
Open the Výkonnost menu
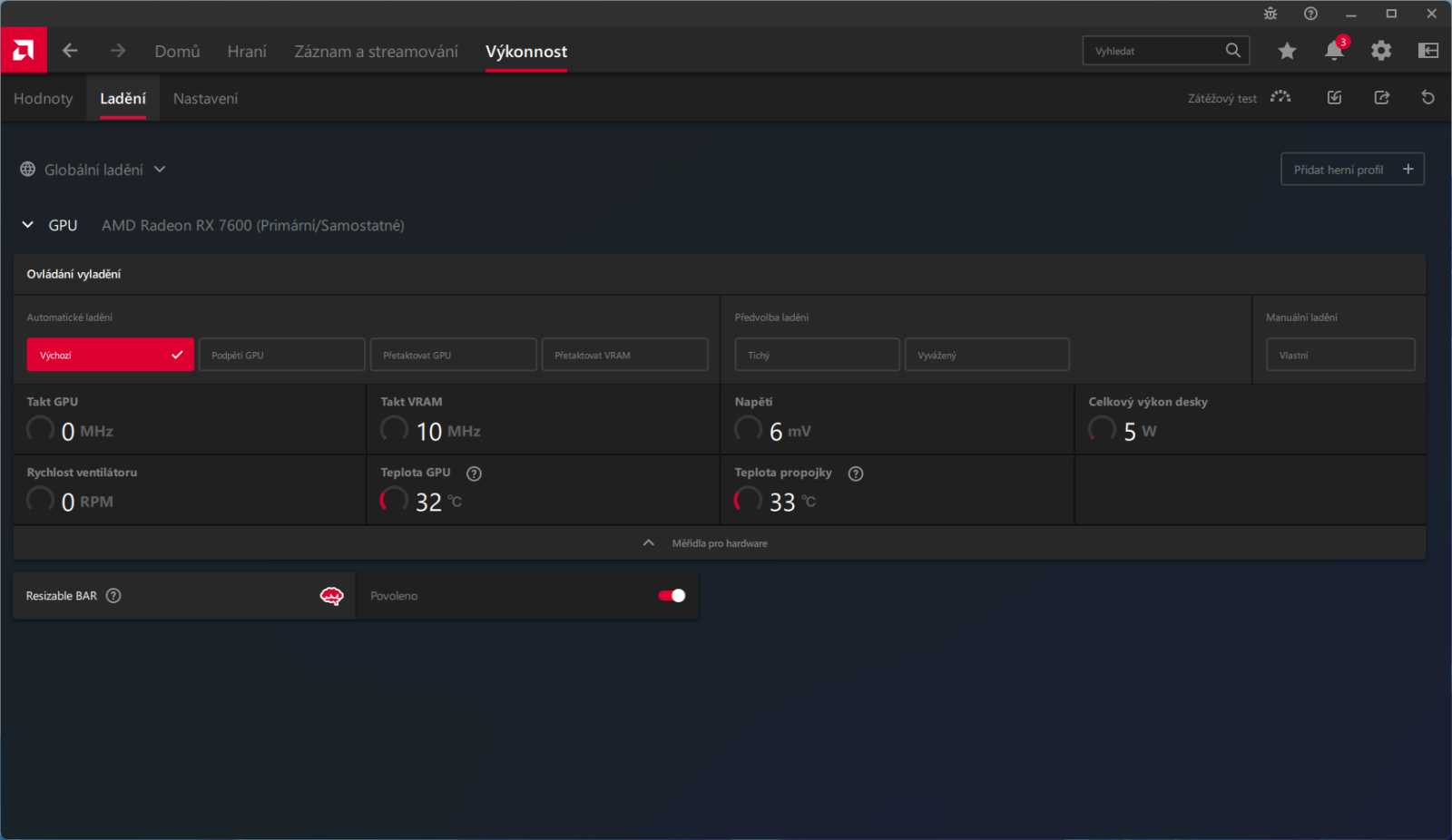tap(526, 52)
